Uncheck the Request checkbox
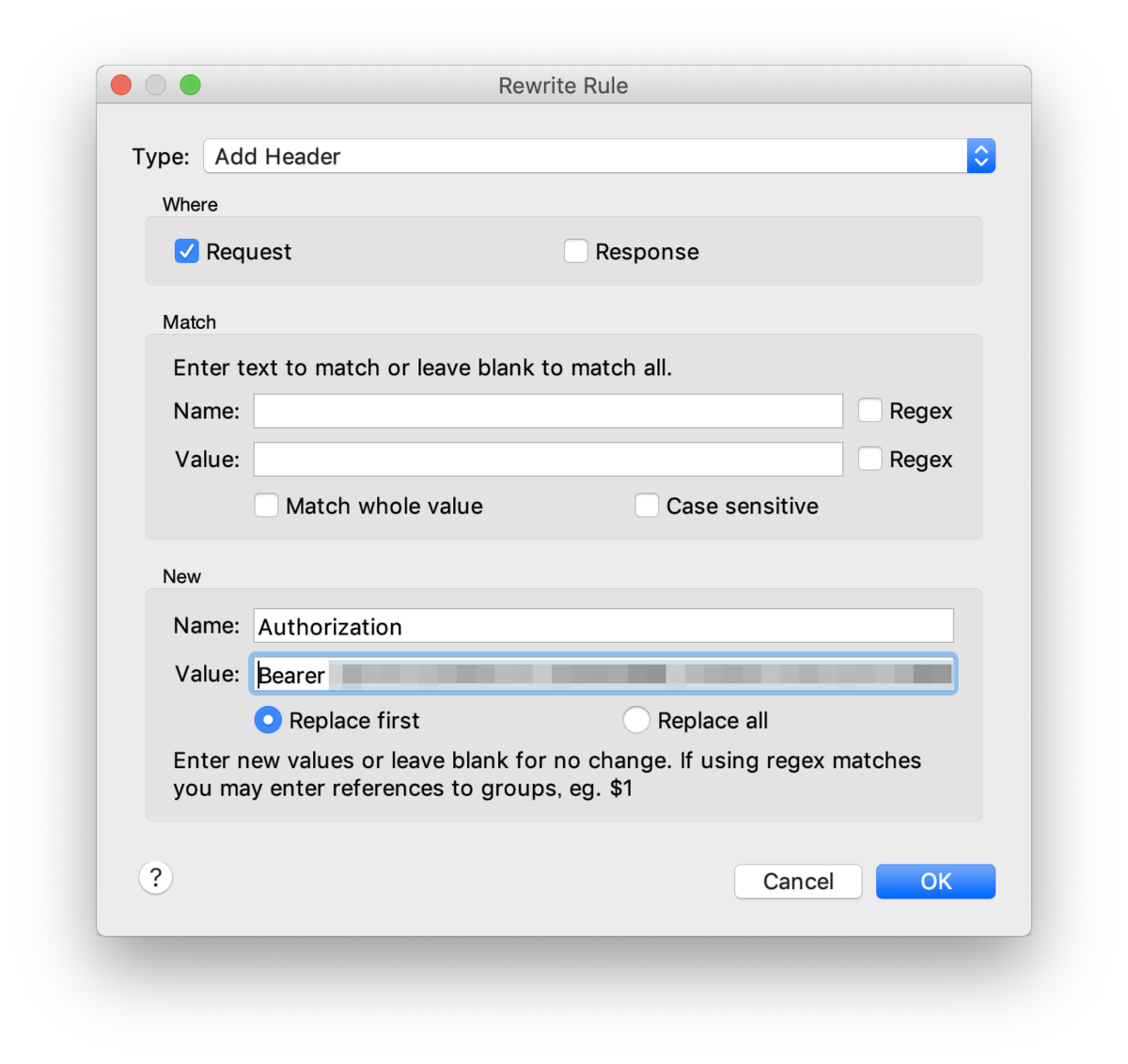 pos(186,251)
